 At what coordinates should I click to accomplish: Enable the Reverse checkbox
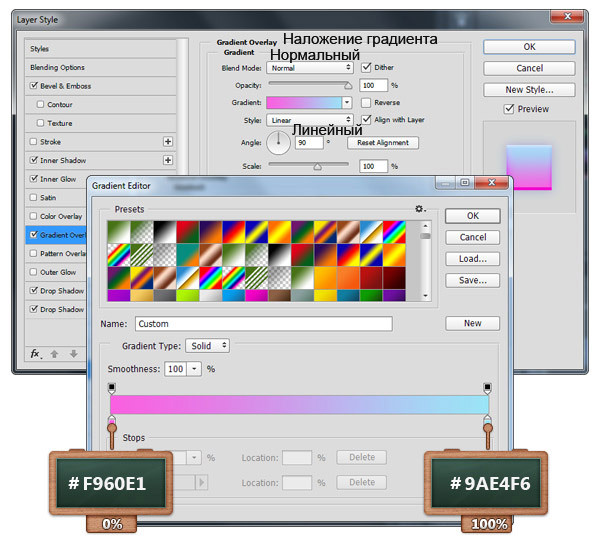click(x=366, y=103)
